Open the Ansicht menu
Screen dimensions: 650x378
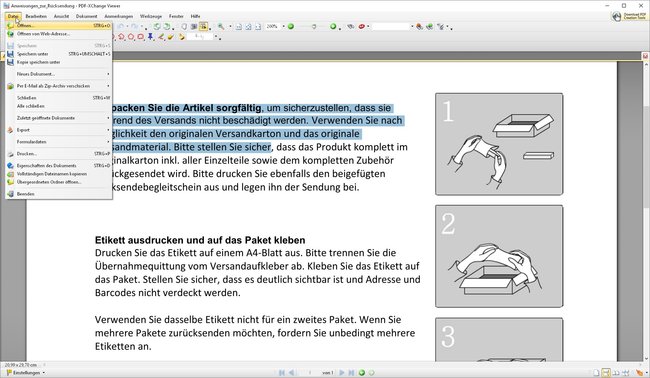click(x=61, y=16)
